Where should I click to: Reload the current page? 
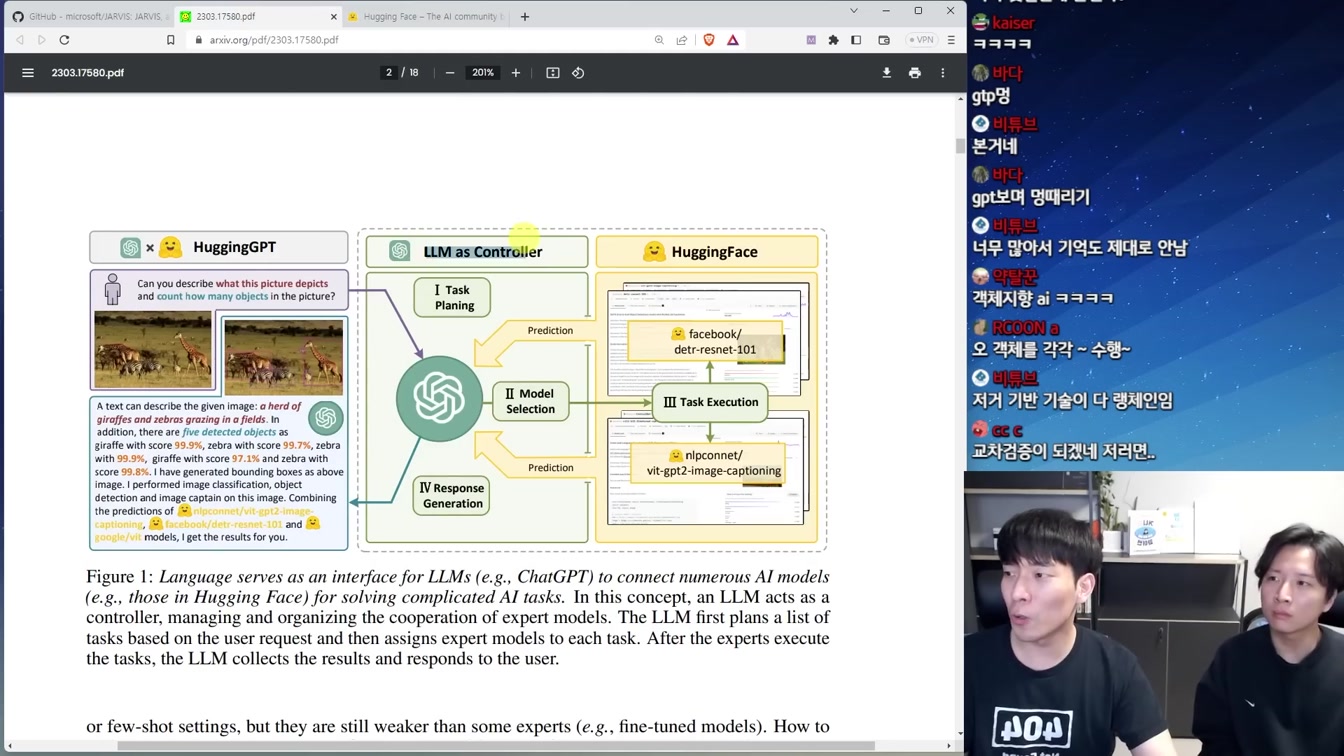pyautogui.click(x=65, y=40)
